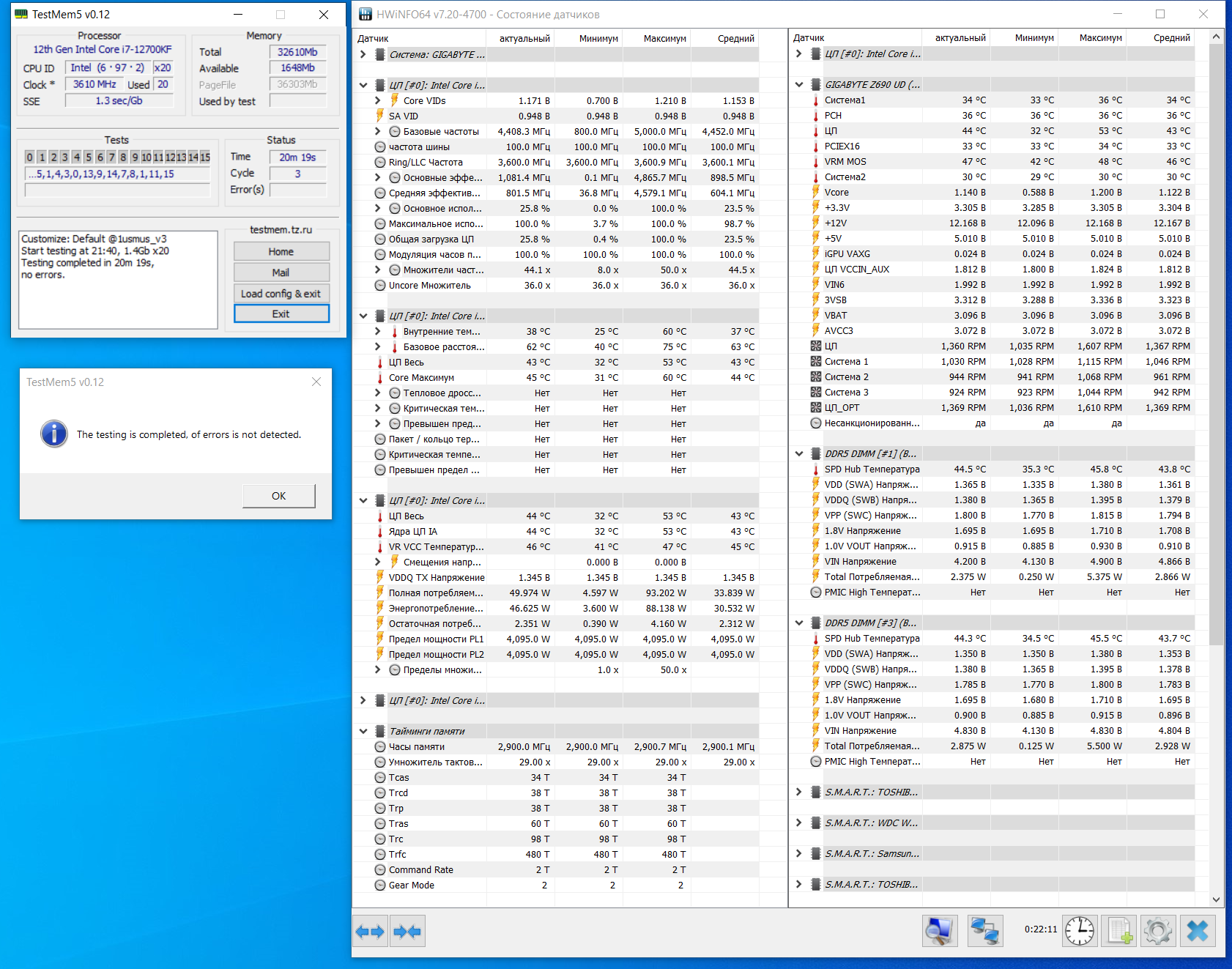Select the Command Rate row
1232x969 pixels.
(556, 870)
